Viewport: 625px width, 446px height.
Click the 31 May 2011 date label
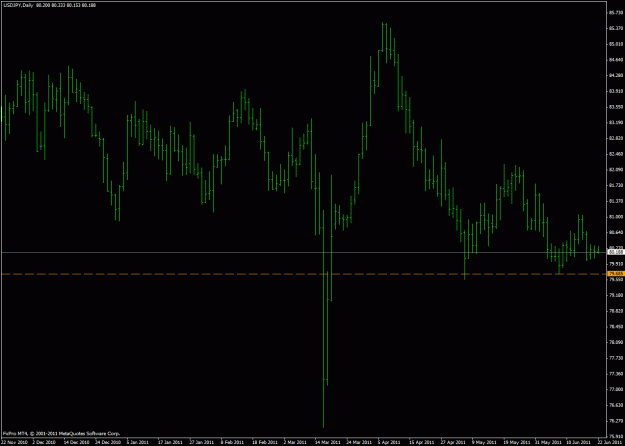click(546, 442)
